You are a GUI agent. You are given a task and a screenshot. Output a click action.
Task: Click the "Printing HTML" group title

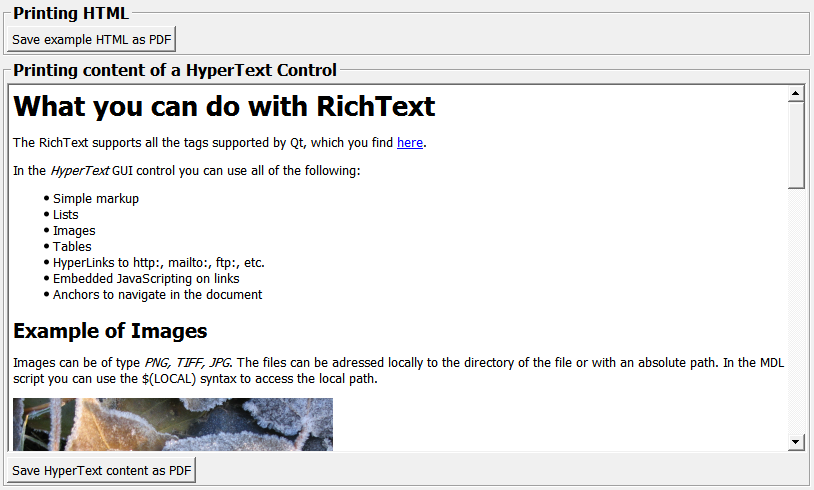70,13
